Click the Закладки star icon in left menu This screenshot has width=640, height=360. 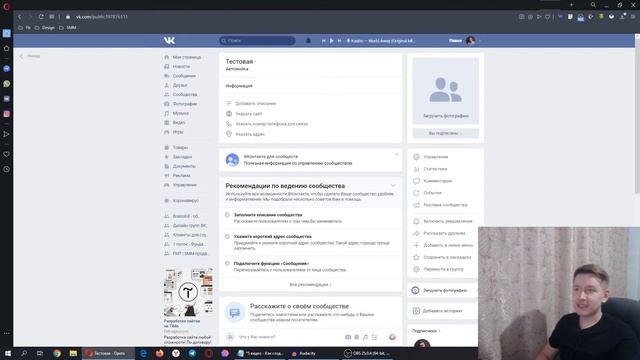[167, 157]
